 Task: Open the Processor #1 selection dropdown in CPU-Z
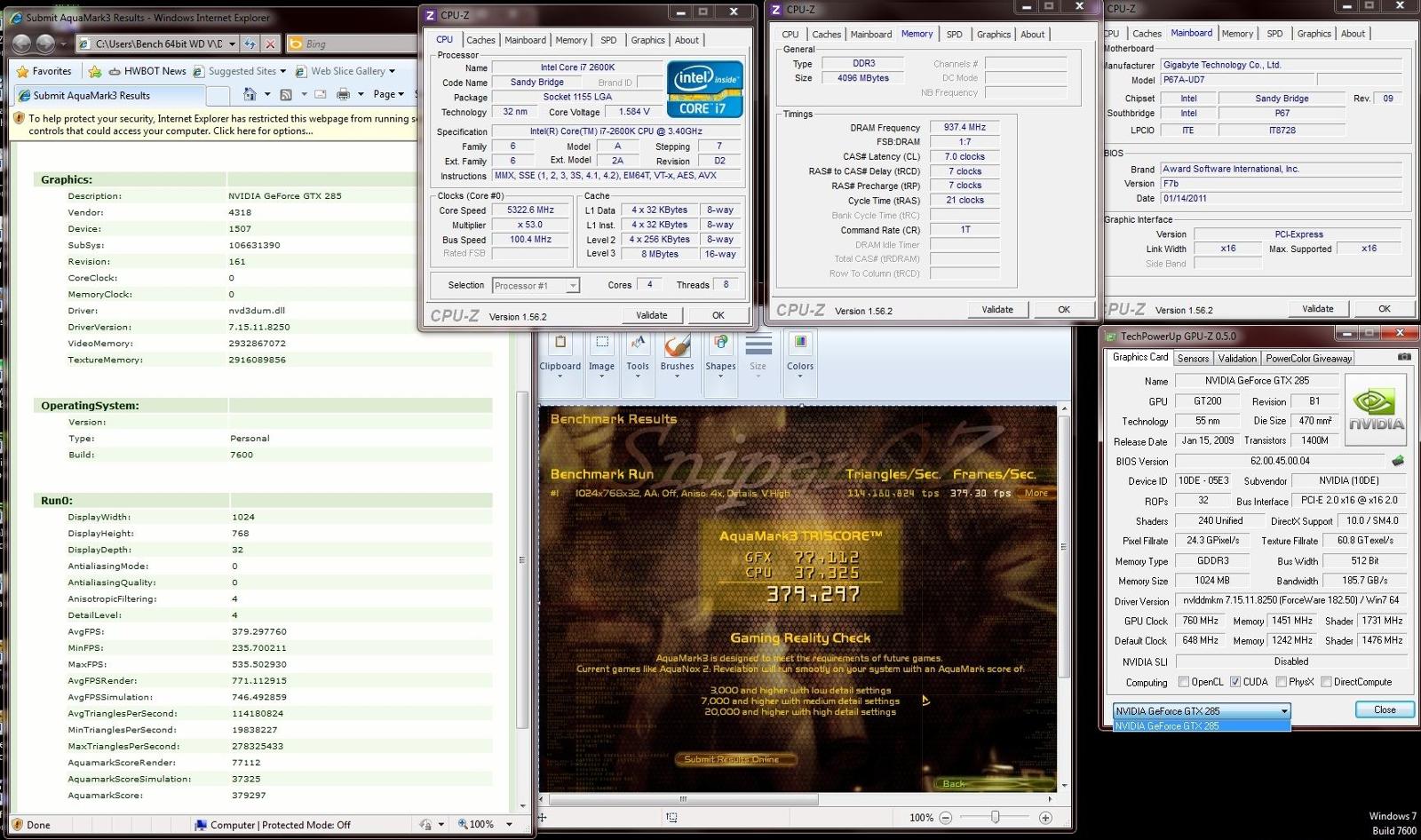573,286
